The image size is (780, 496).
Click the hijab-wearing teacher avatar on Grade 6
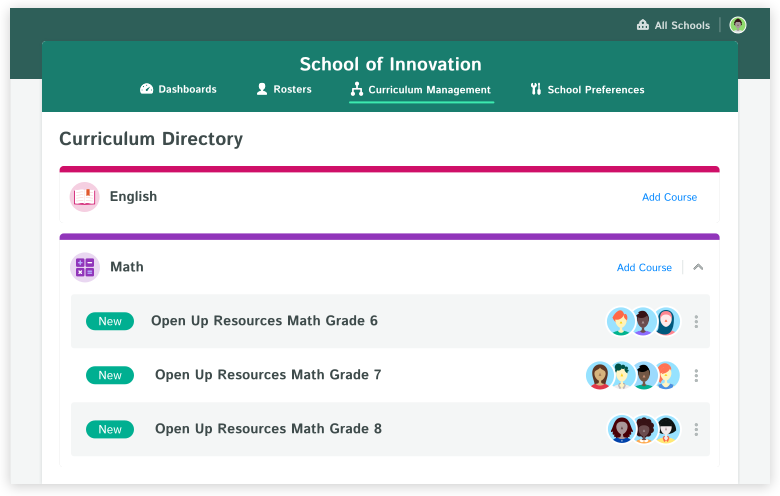(667, 321)
